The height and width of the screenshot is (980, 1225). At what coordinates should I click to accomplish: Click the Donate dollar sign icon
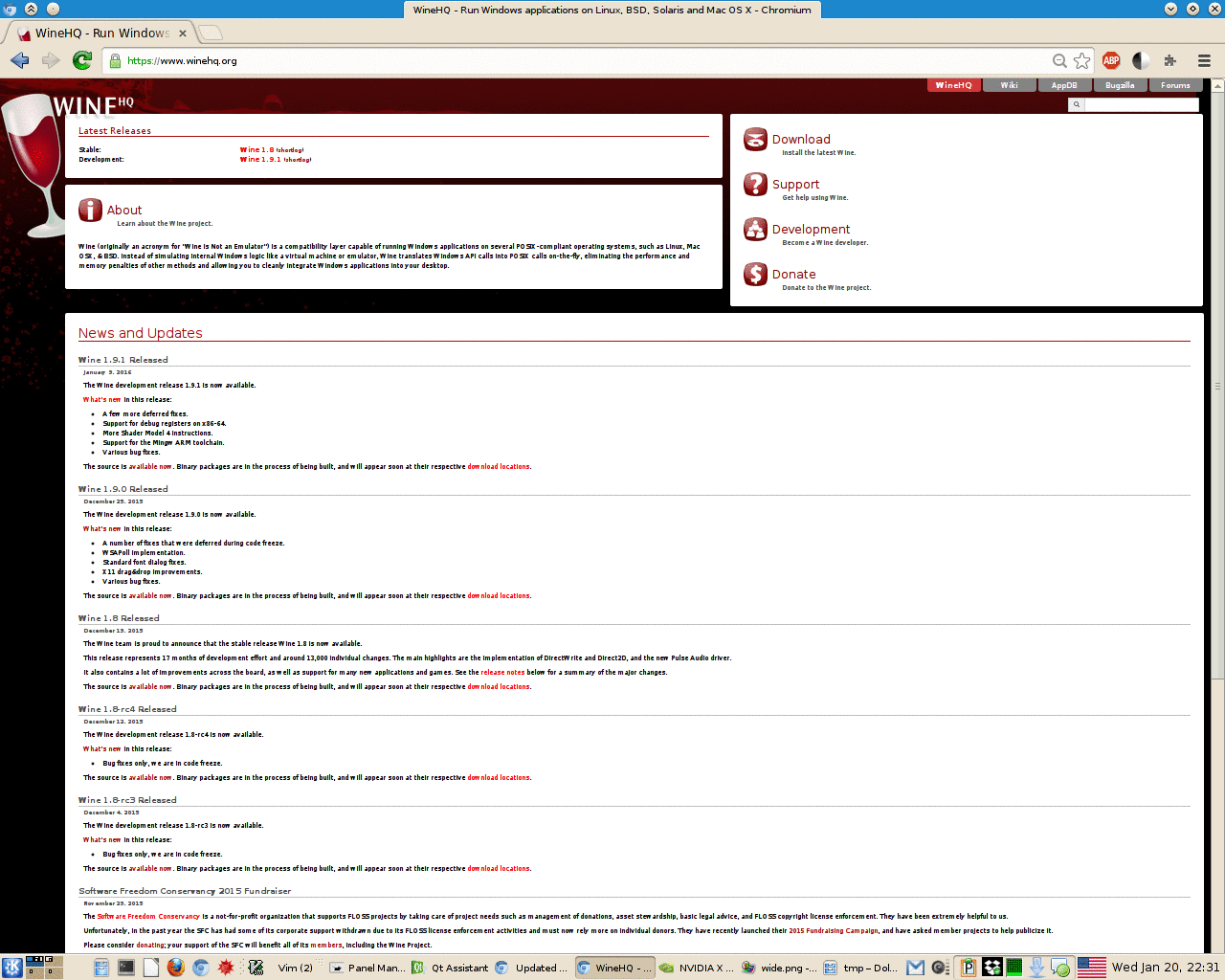pyautogui.click(x=755, y=275)
